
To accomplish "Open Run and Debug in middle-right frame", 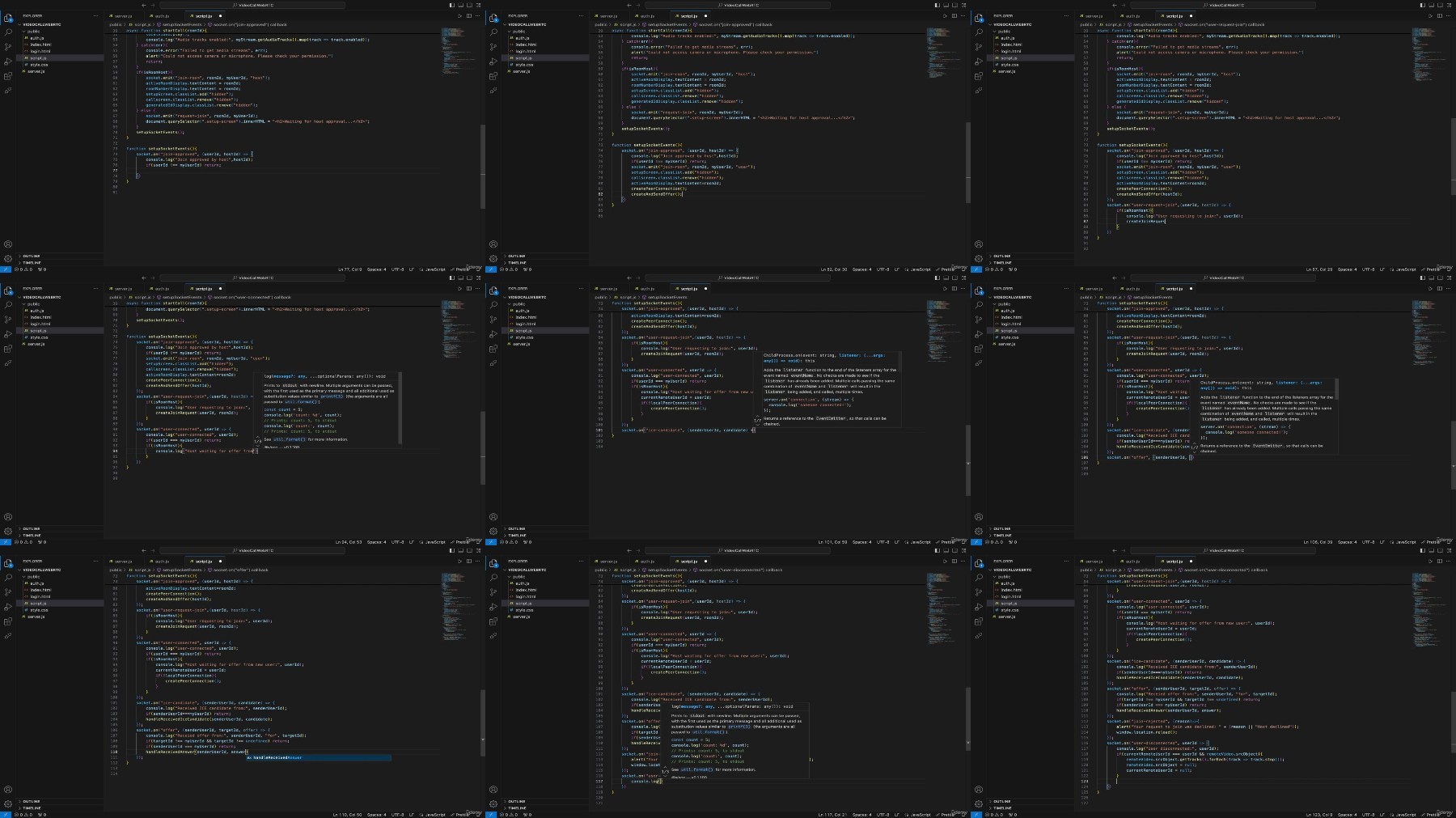I will point(979,334).
